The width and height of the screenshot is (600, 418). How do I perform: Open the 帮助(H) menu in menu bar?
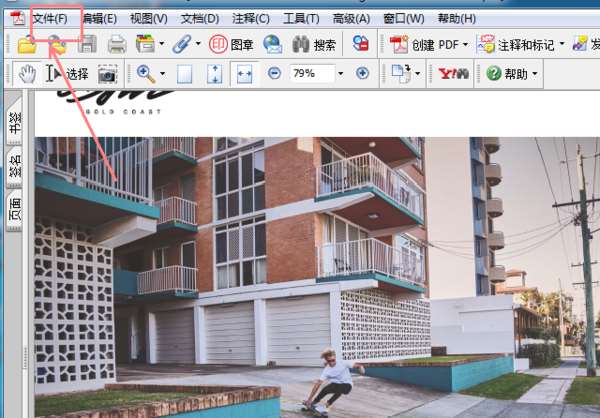[x=457, y=18]
